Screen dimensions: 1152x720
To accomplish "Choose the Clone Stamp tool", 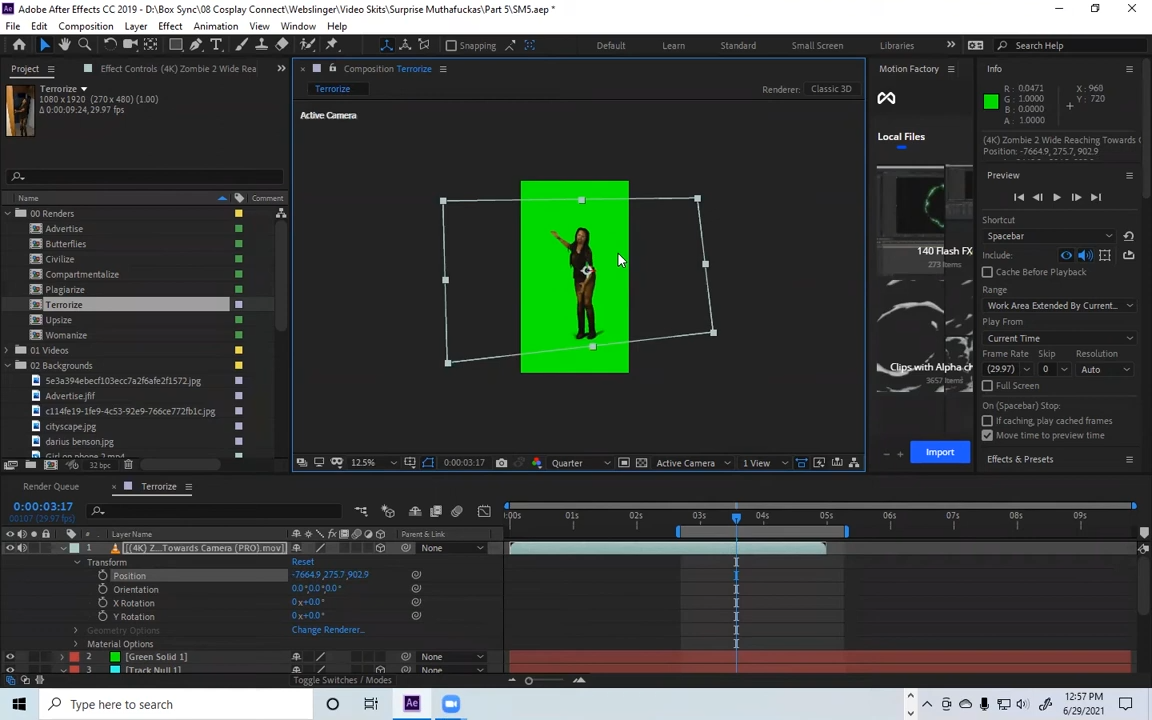I will 261,45.
